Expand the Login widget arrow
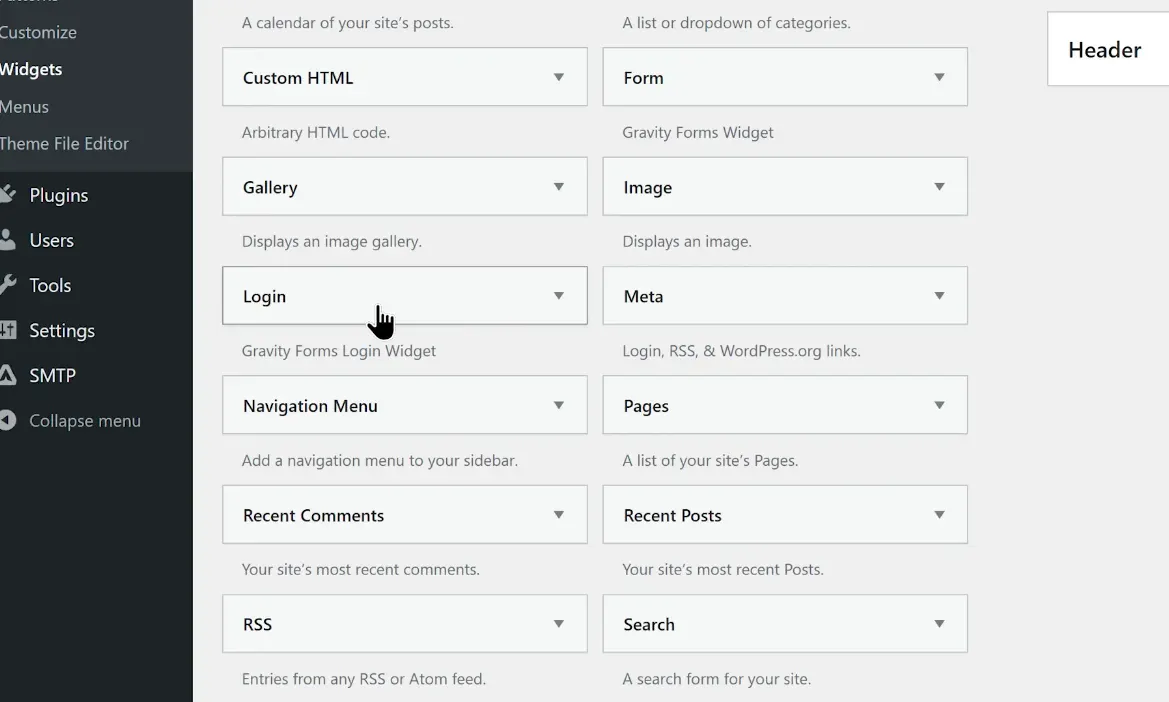Viewport: 1169px width, 702px height. [x=559, y=296]
